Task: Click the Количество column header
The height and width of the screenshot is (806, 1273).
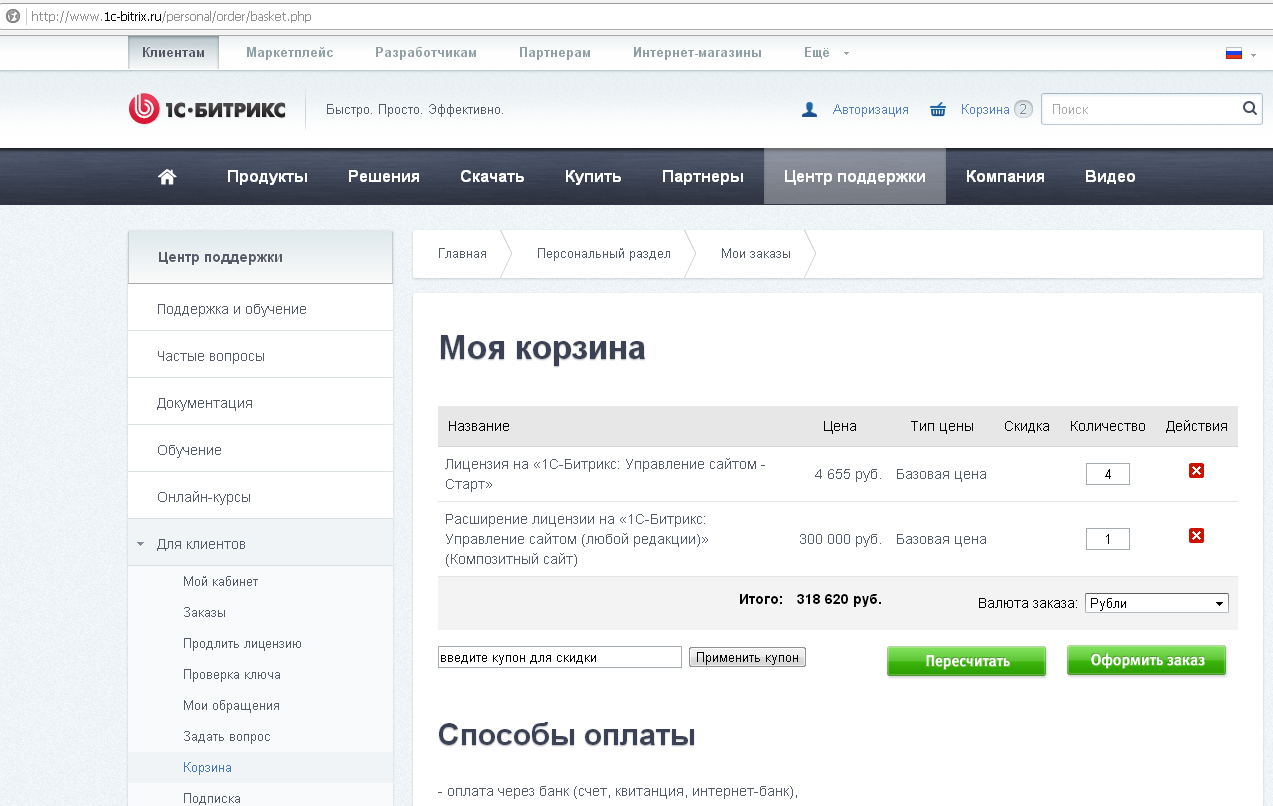Action: (1107, 426)
